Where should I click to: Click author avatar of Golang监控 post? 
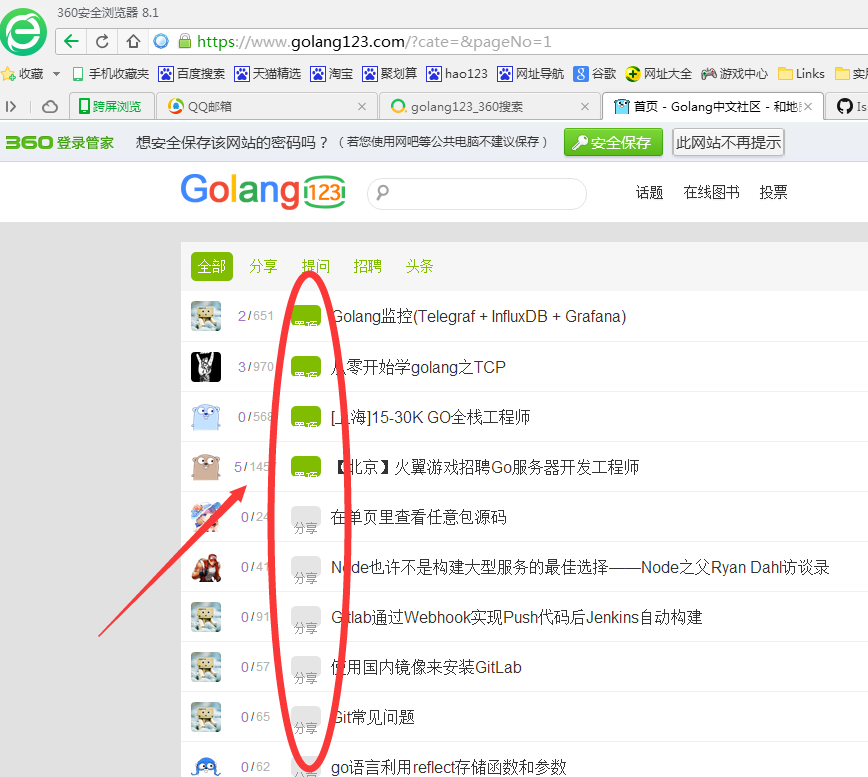click(206, 316)
